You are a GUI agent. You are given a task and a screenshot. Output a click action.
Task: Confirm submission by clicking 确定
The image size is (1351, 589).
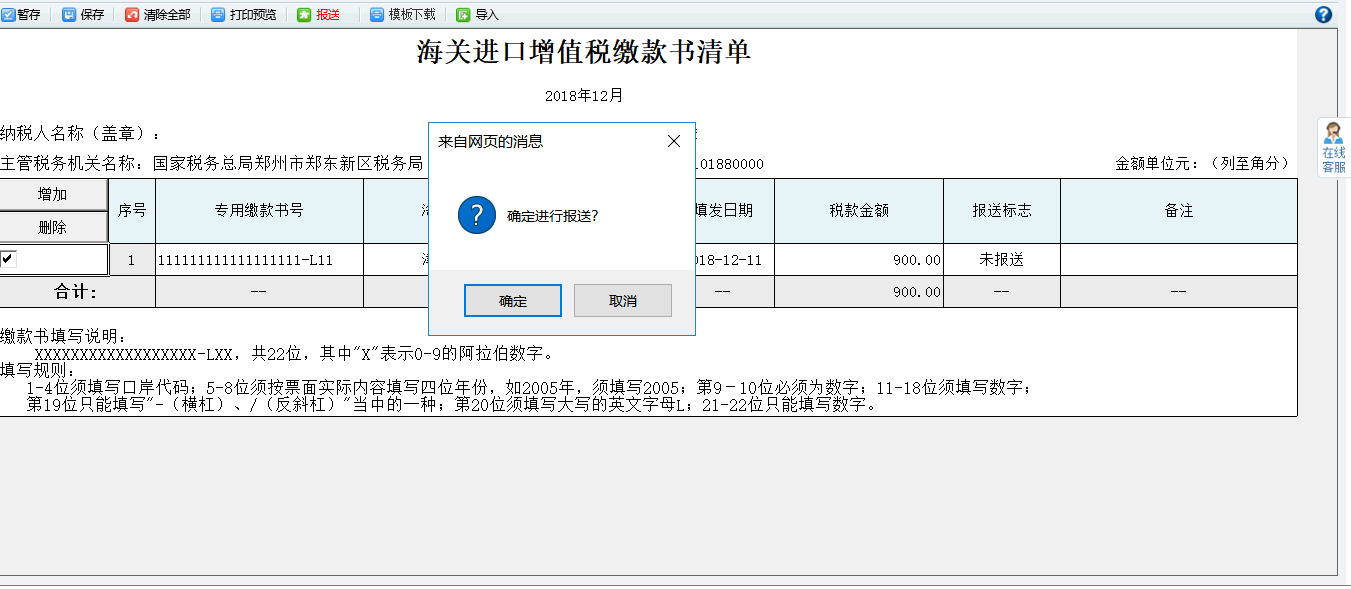[512, 300]
